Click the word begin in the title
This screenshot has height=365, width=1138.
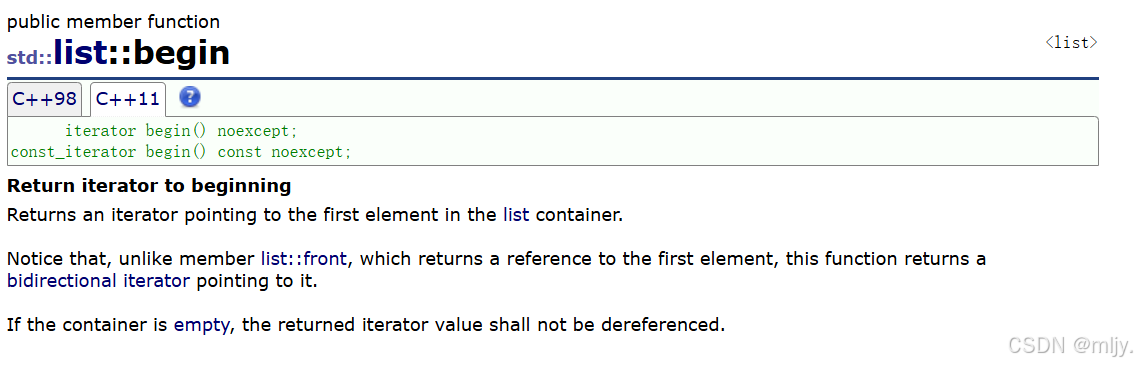tap(182, 53)
